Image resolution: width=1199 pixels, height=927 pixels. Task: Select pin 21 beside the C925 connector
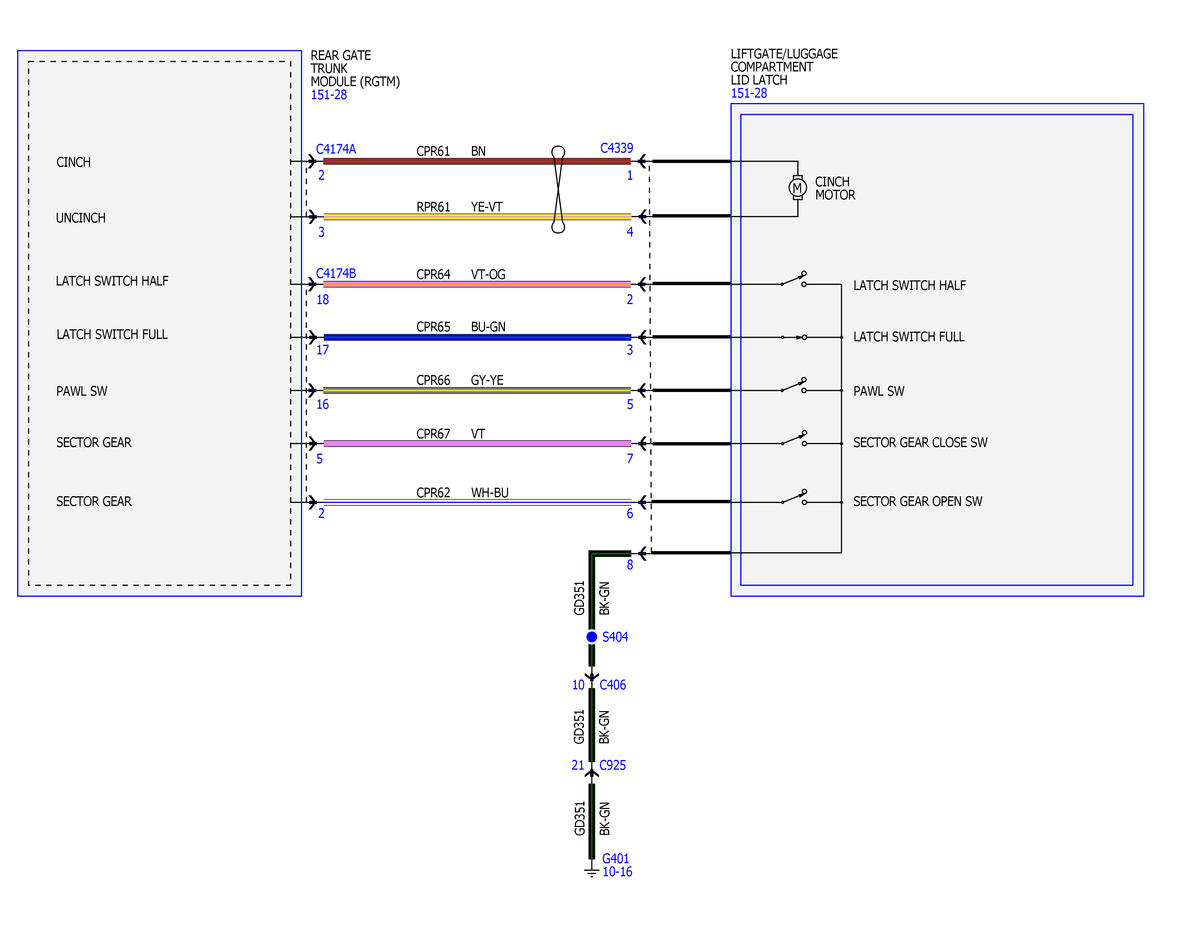tap(578, 765)
